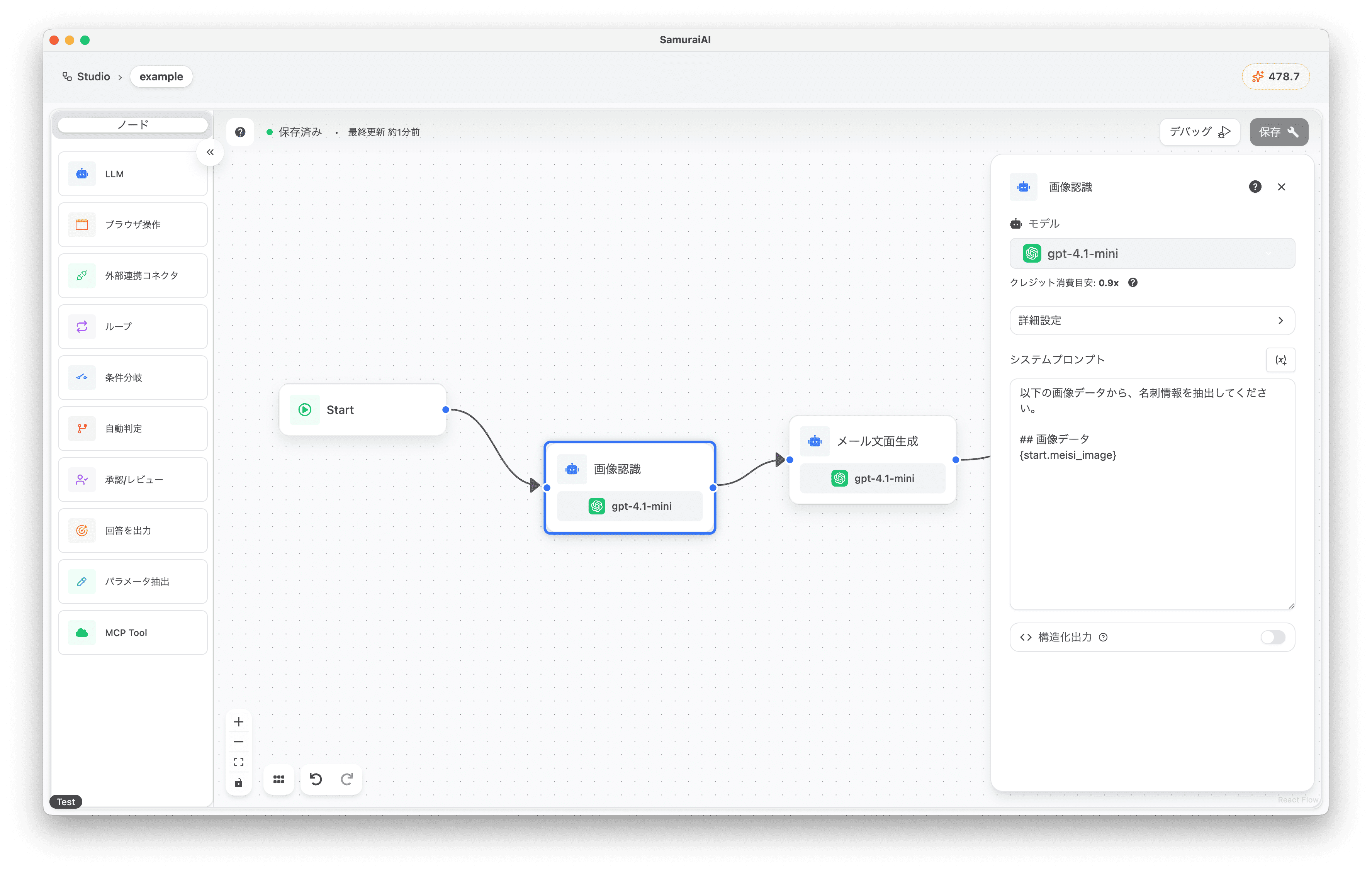The width and height of the screenshot is (1372, 872).
Task: Click the undo arrow icon
Action: (x=316, y=779)
